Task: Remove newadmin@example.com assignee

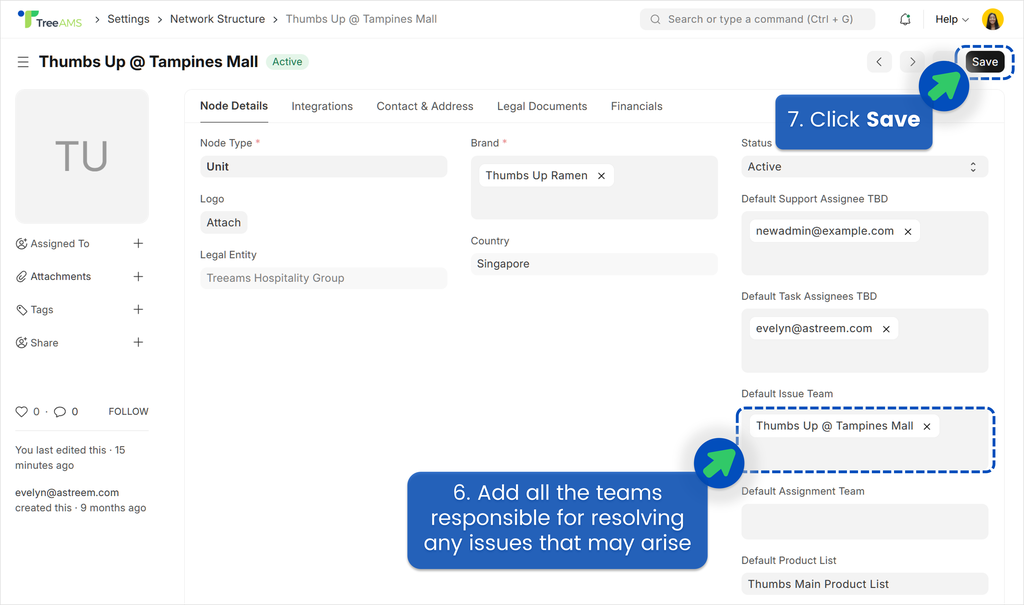Action: click(908, 231)
